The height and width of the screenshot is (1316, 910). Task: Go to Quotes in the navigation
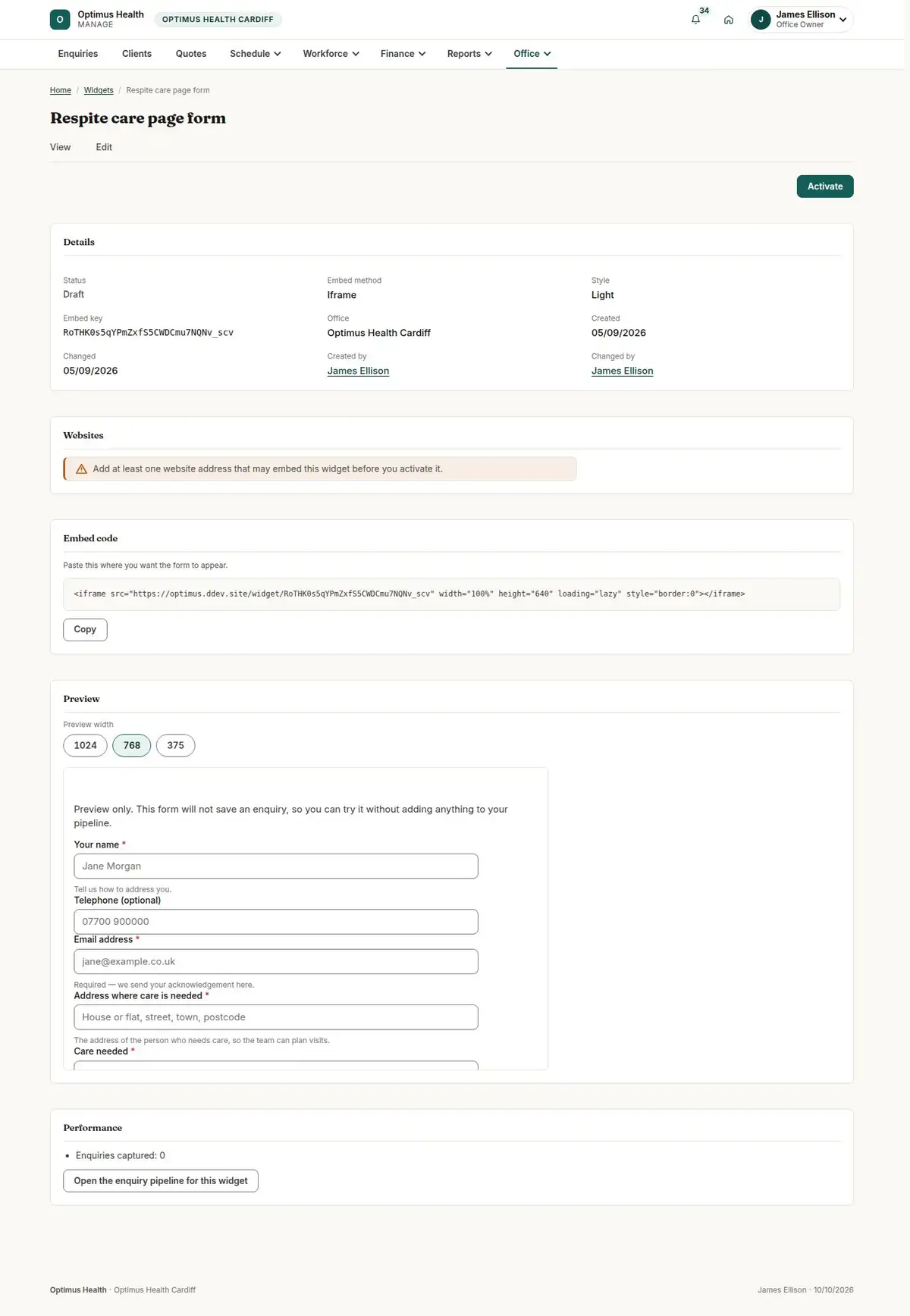coord(191,54)
